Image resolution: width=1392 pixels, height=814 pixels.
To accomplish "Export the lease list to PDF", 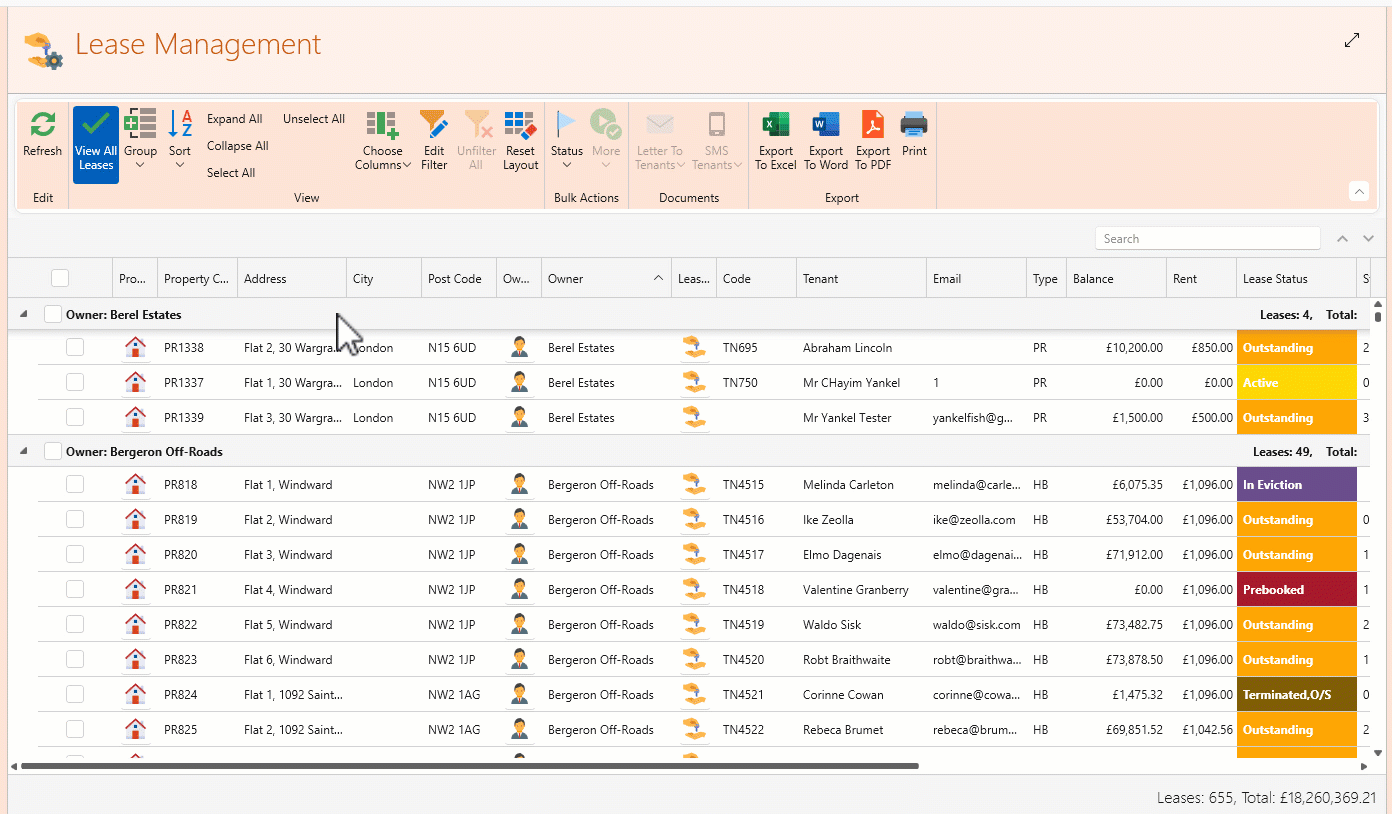I will click(872, 126).
